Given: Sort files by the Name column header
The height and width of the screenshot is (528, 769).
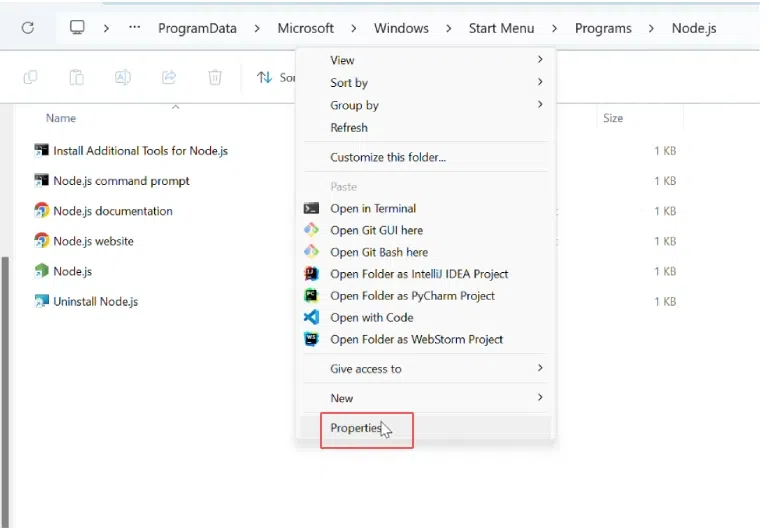Looking at the screenshot, I should point(61,118).
